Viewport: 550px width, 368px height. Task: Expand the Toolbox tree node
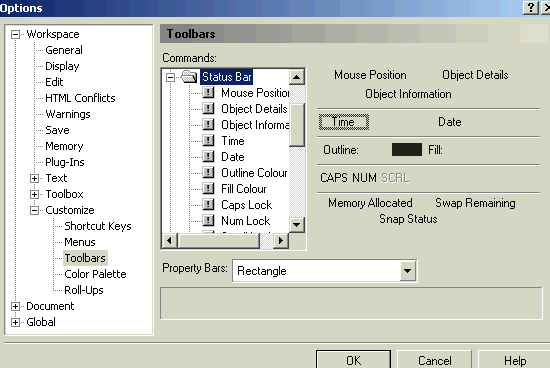pyautogui.click(x=34, y=194)
